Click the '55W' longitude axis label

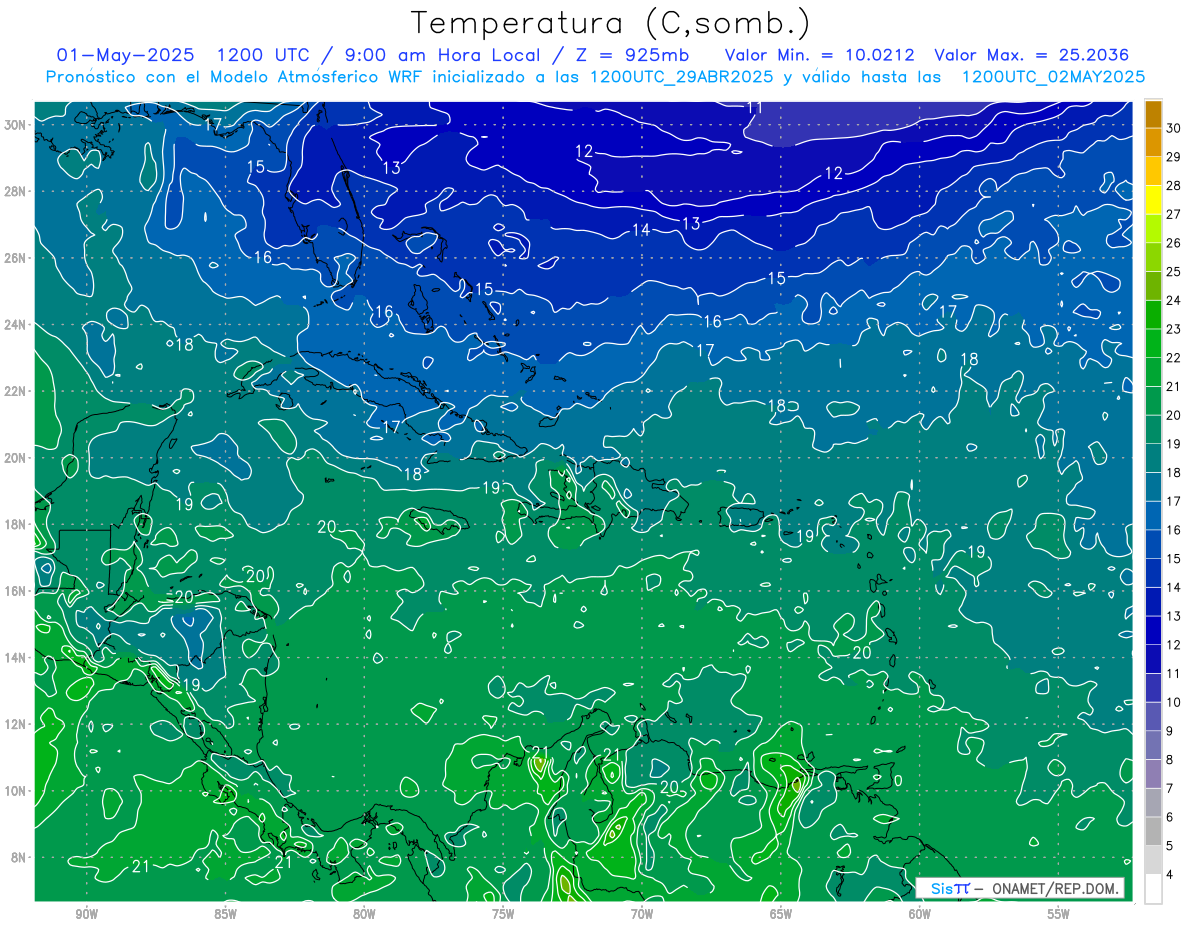pyautogui.click(x=1058, y=914)
